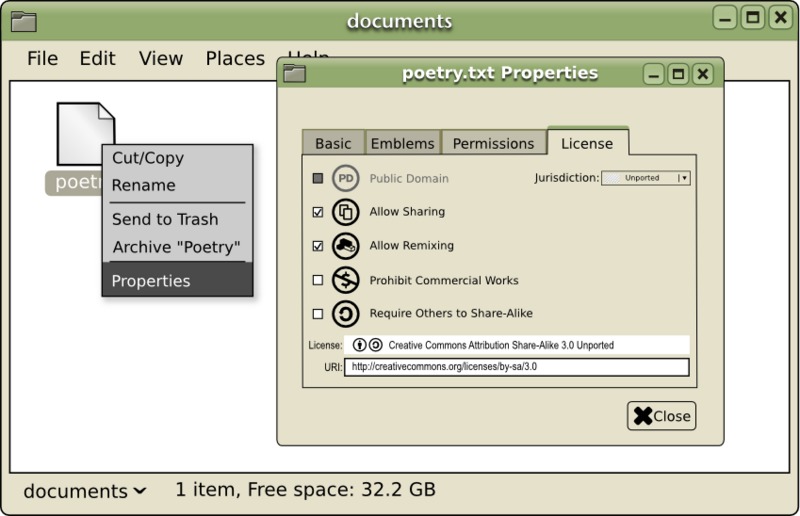Select the License tab
Viewport: 800px width, 516px height.
(587, 142)
